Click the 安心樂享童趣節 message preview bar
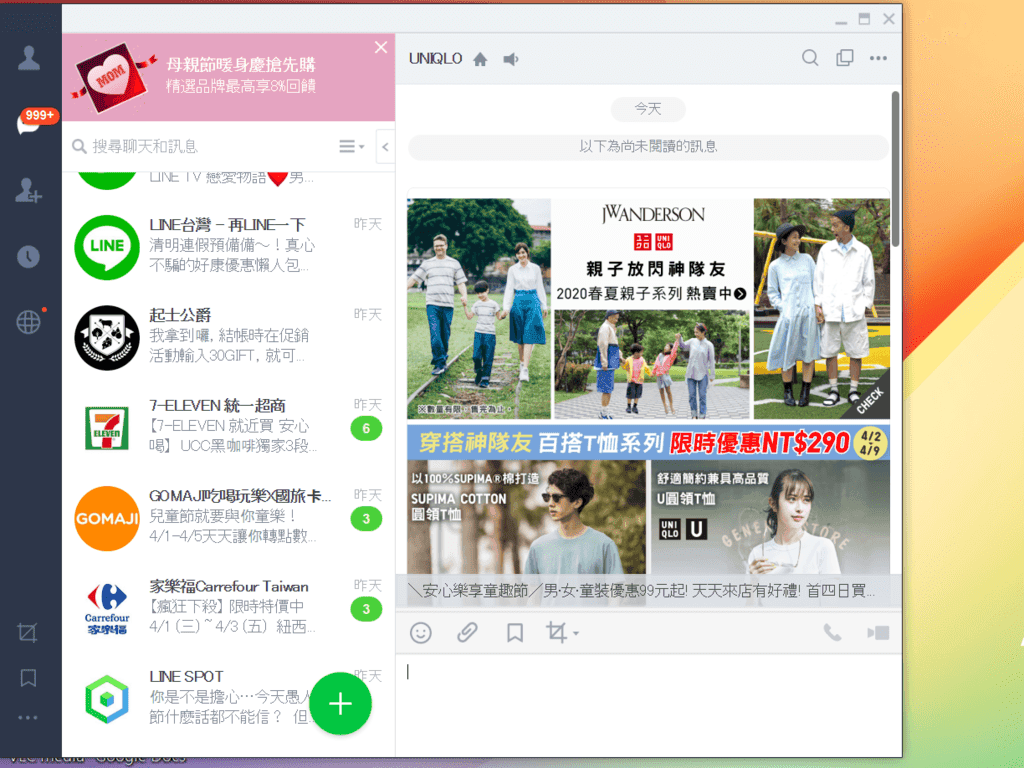 coord(648,591)
